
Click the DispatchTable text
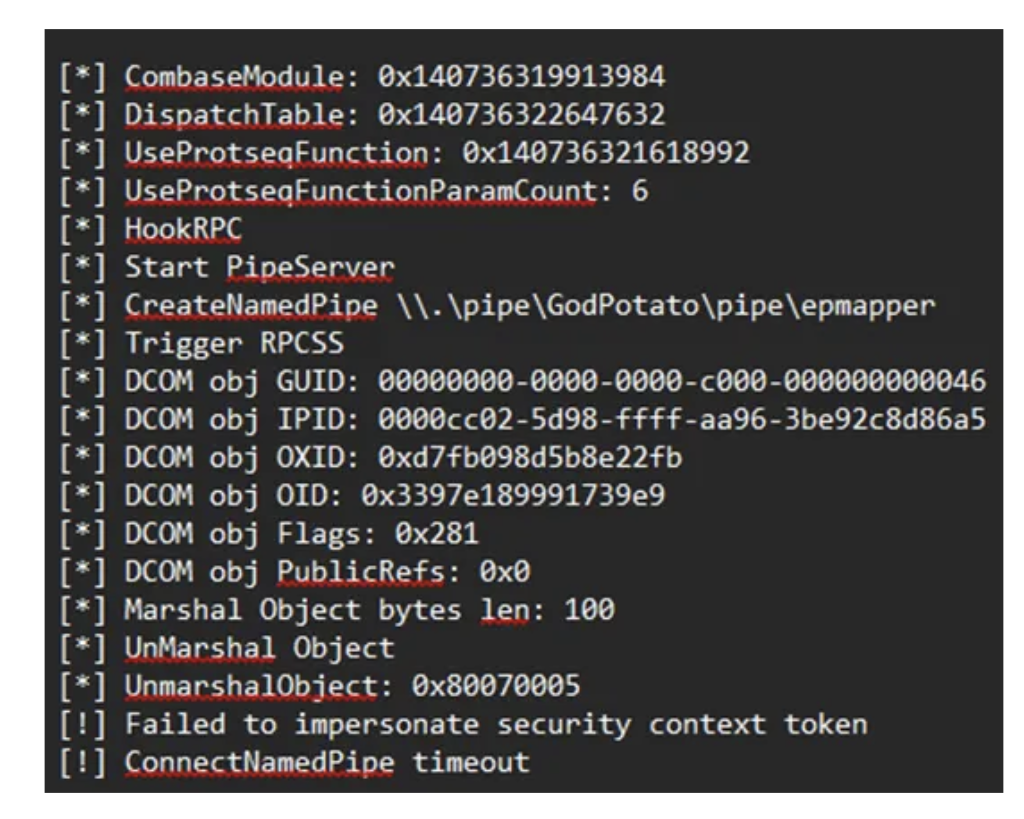coord(234,115)
